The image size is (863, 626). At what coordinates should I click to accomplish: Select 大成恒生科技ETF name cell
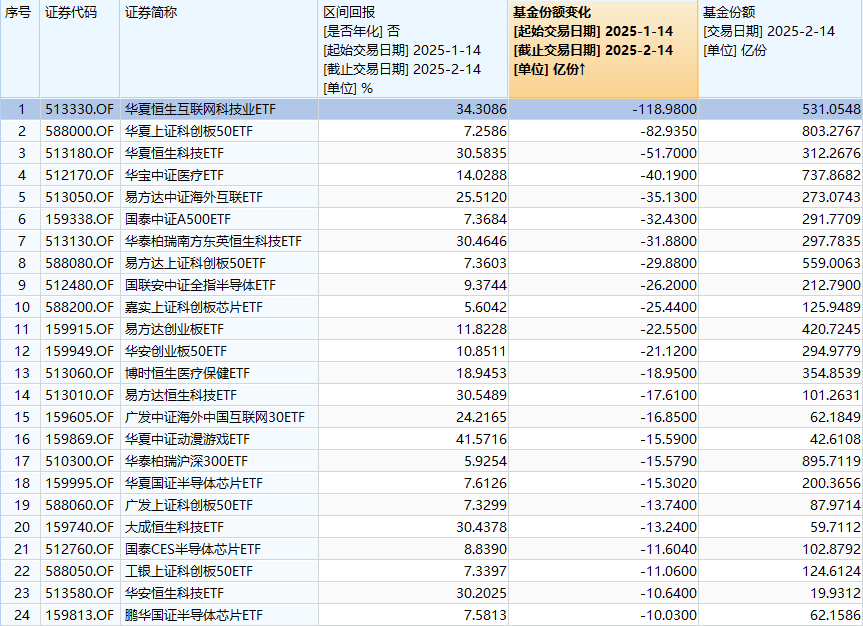219,527
